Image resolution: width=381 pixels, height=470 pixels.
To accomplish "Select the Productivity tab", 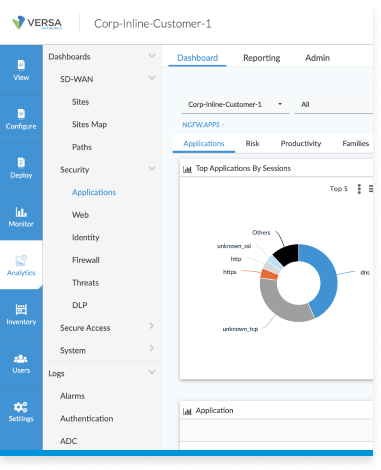I will [301, 144].
